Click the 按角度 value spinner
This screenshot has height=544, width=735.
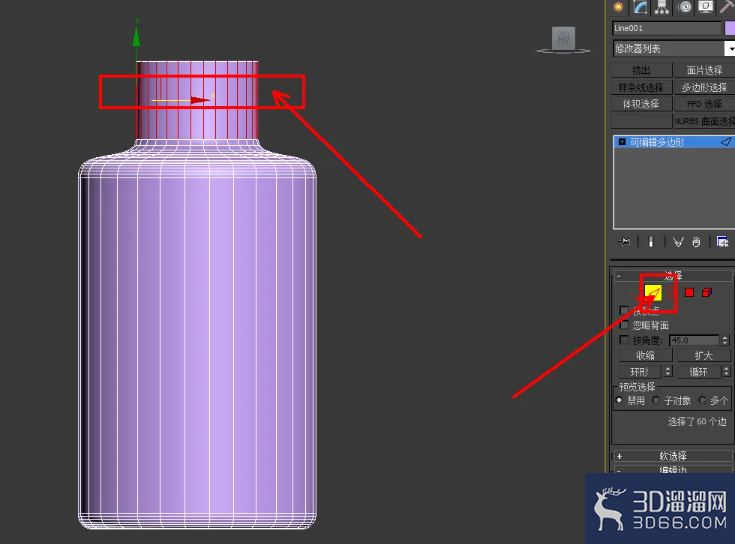coord(725,340)
